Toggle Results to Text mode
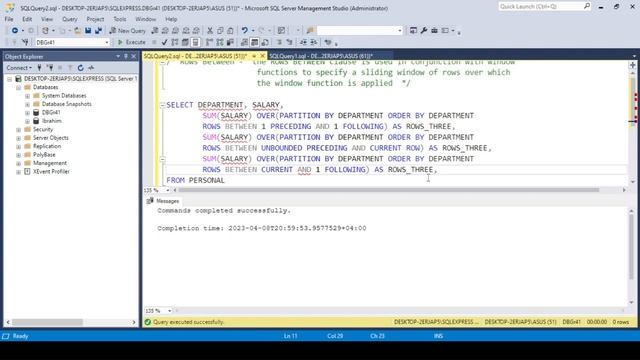 (244, 42)
